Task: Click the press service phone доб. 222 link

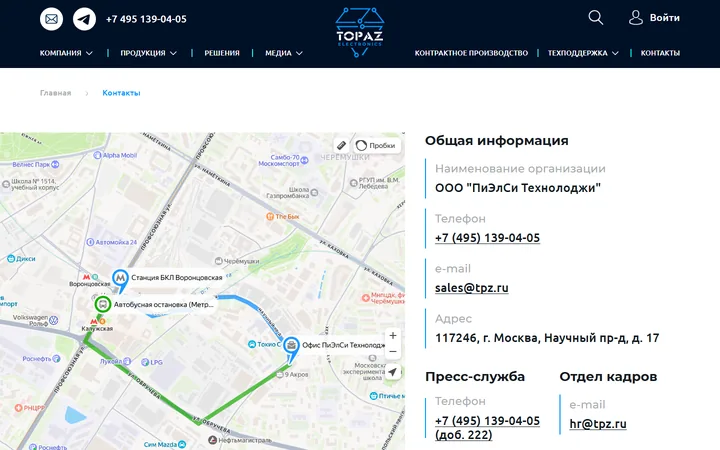Action: [x=487, y=428]
